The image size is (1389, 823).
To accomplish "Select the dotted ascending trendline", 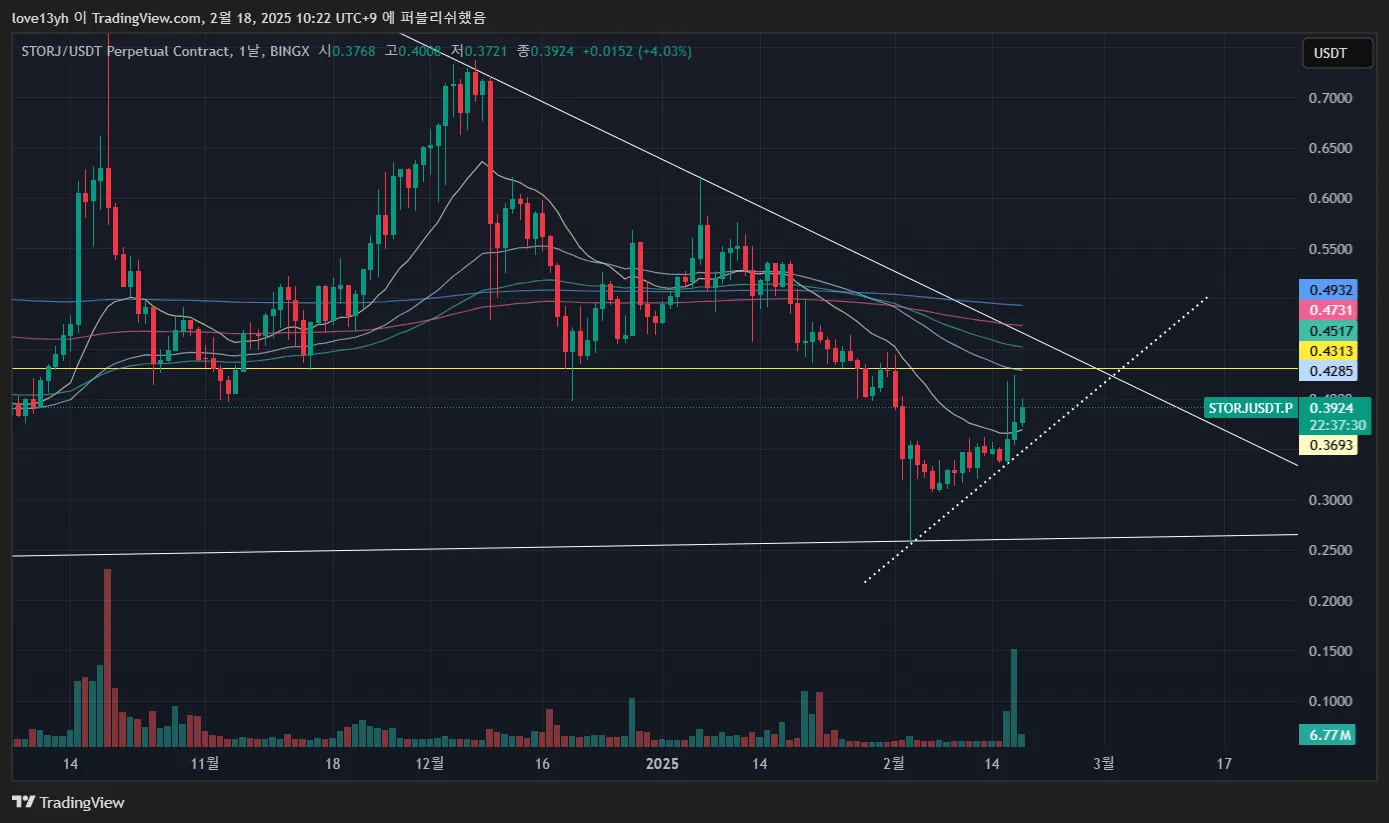I will coord(1037,440).
